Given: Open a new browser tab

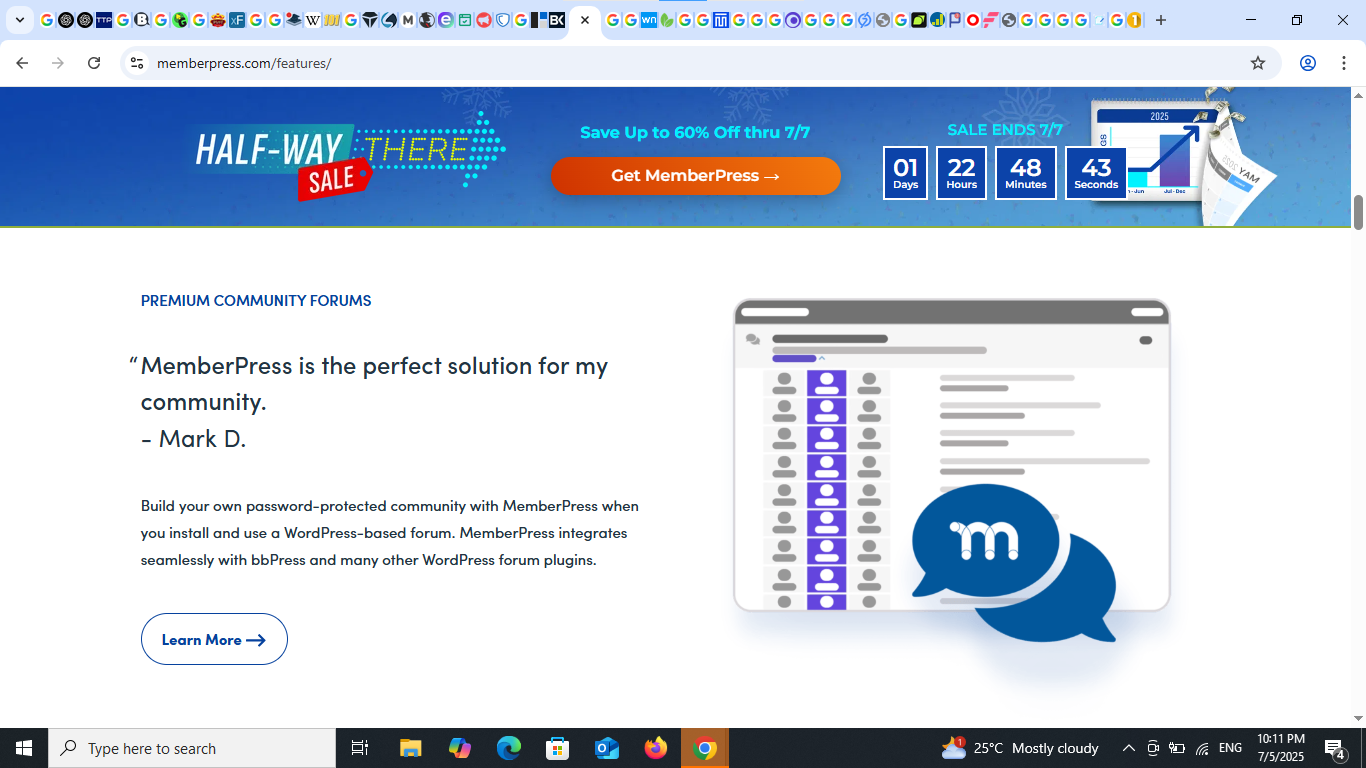Looking at the screenshot, I should (1161, 20).
